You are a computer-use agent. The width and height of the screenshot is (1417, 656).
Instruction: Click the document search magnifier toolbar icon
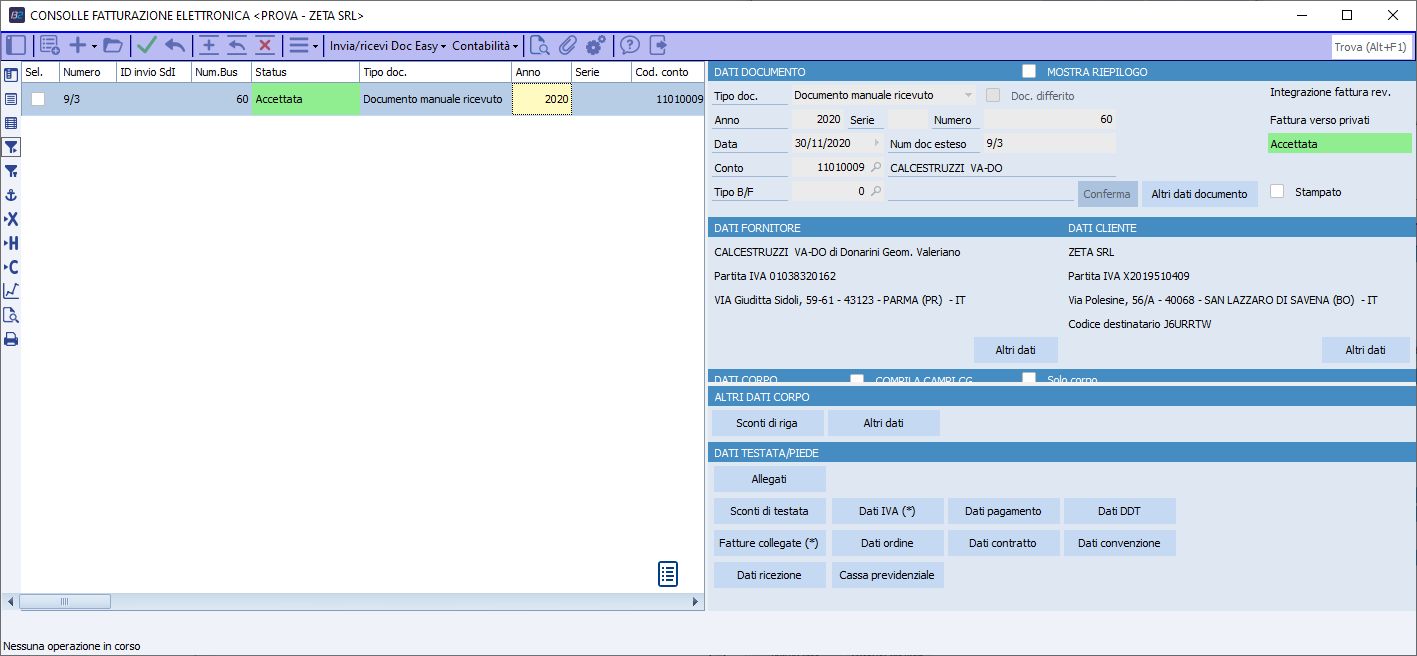539,45
